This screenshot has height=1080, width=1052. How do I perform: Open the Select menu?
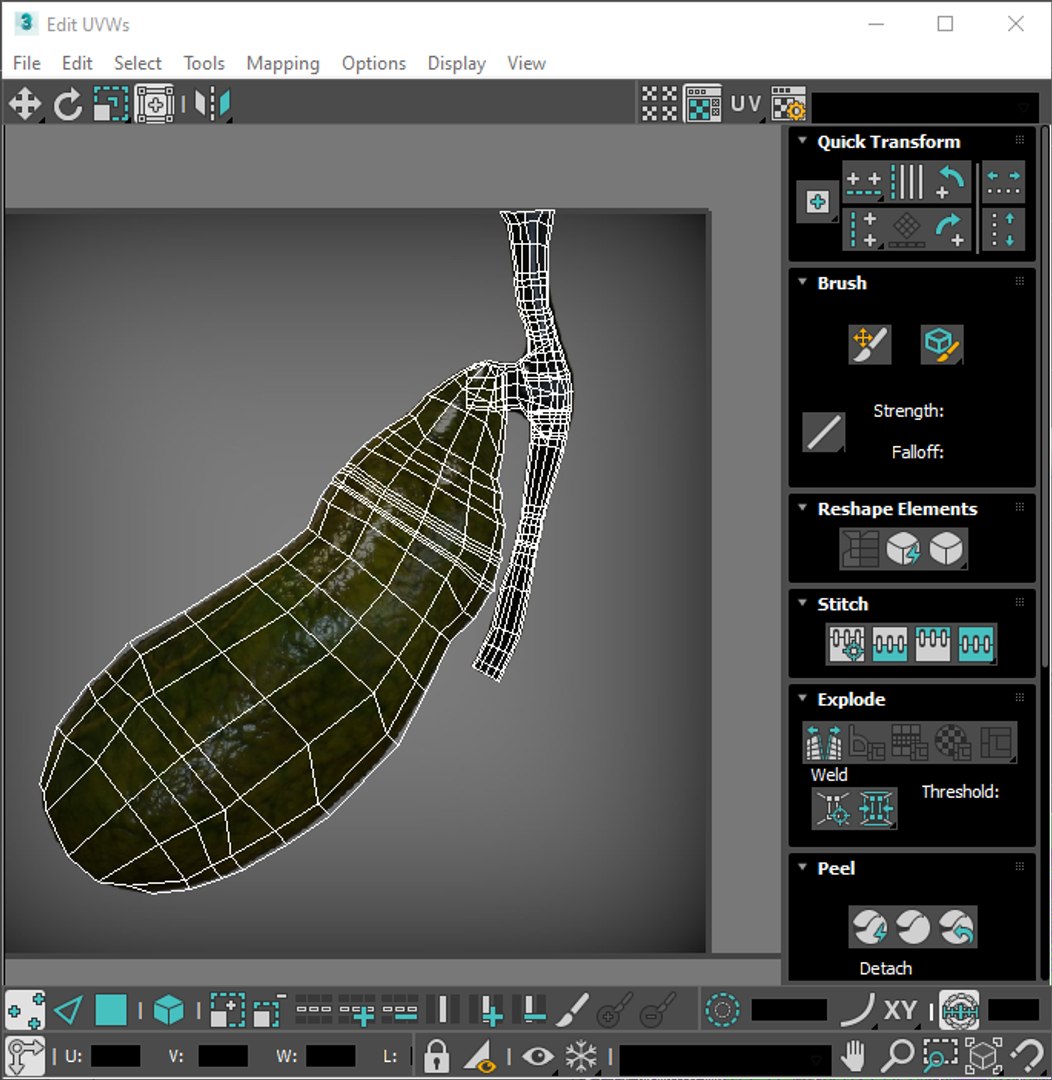coord(138,63)
